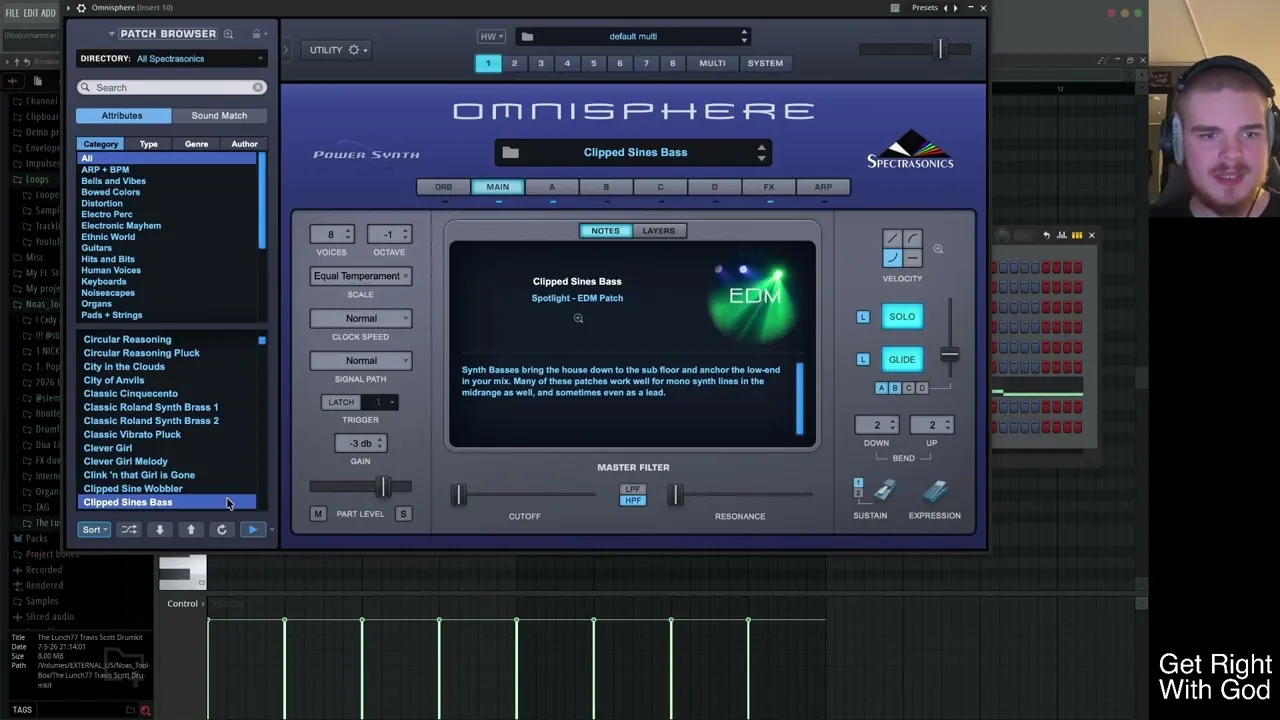Click the Utility gear icon
The image size is (1280, 720).
pos(354,50)
